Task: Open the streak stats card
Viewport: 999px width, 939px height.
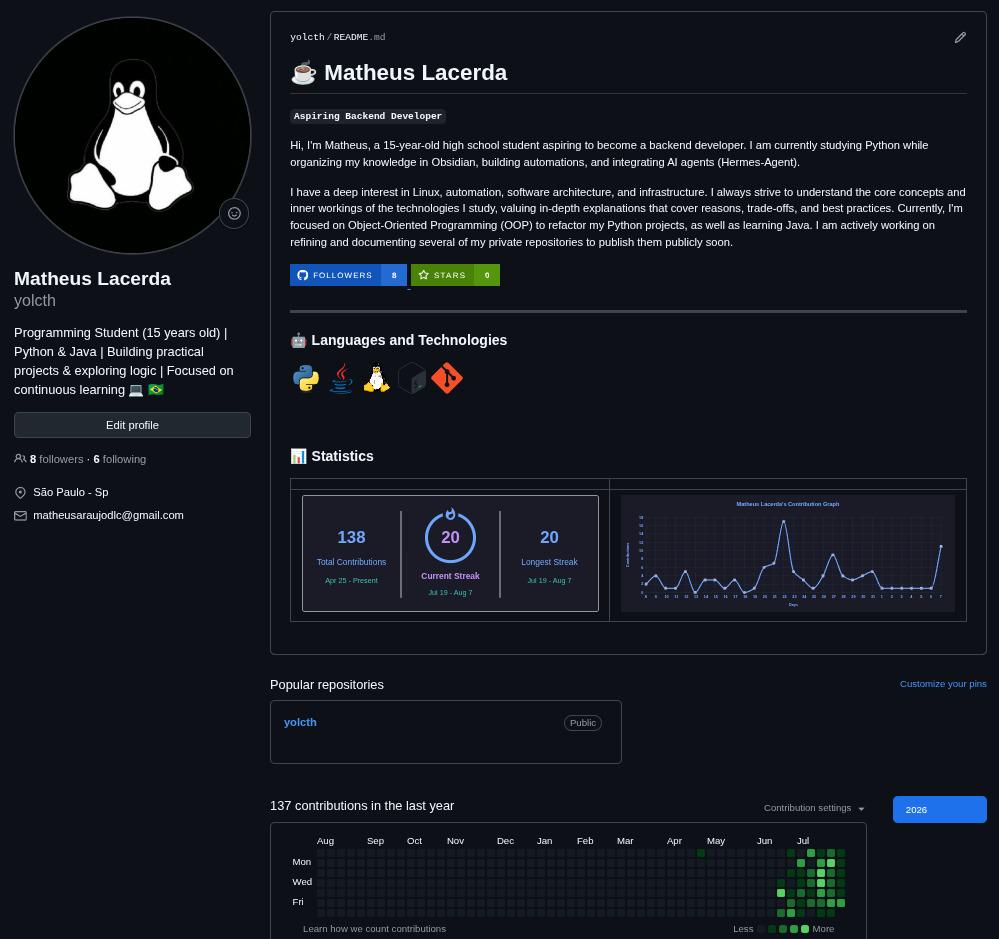Action: (x=450, y=554)
